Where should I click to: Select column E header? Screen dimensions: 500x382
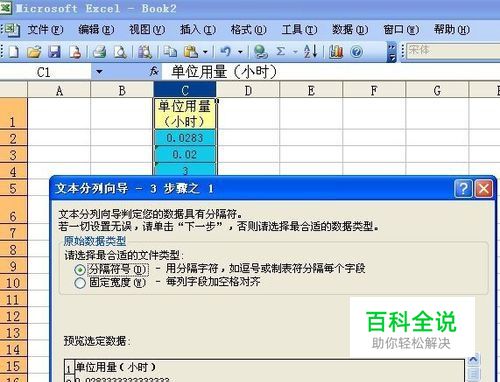[x=311, y=90]
